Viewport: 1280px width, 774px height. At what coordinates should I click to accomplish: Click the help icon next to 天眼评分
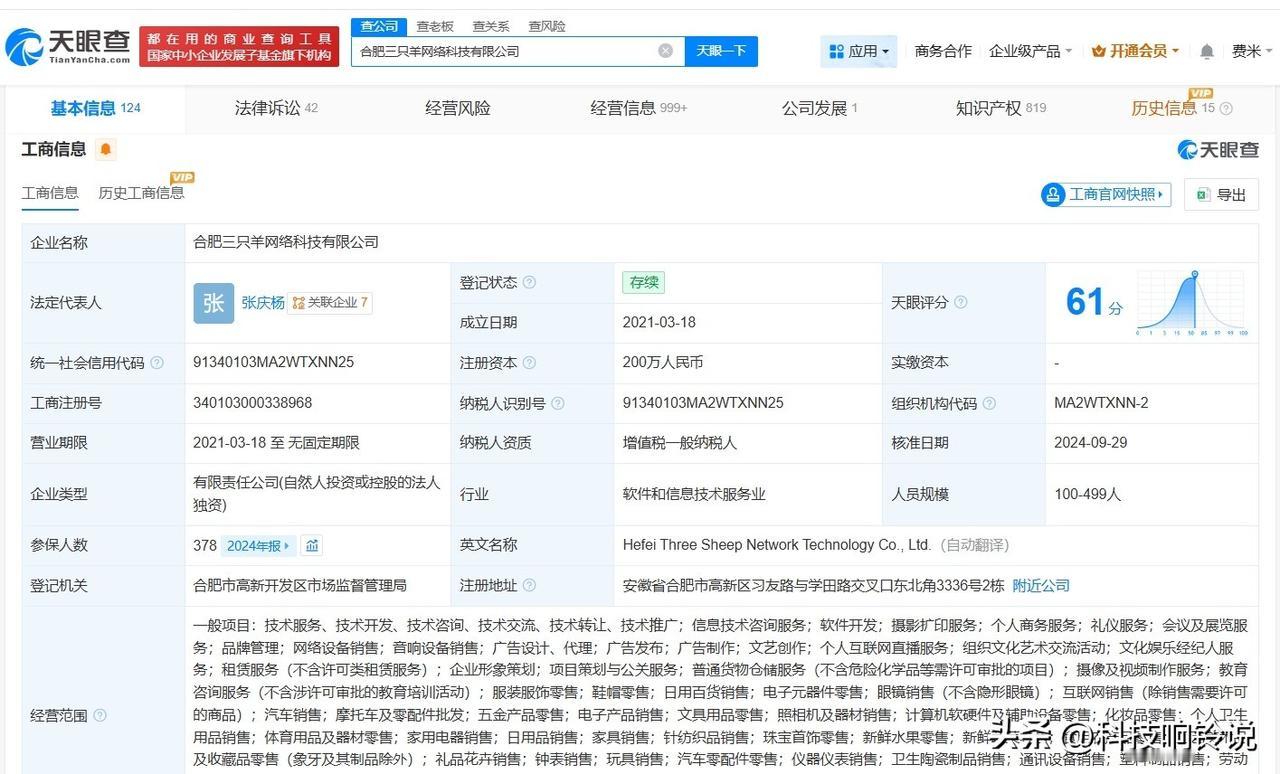[x=961, y=302]
